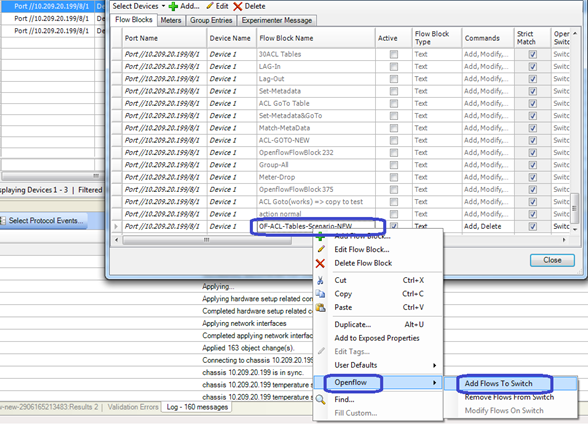
Task: Click the red X Delete icon in toolbar
Action: click(237, 6)
